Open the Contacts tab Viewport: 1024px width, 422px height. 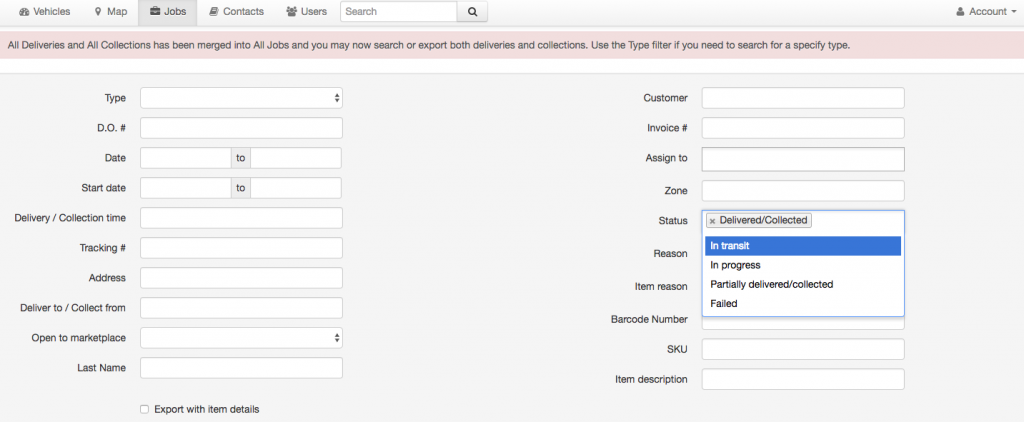[x=236, y=12]
